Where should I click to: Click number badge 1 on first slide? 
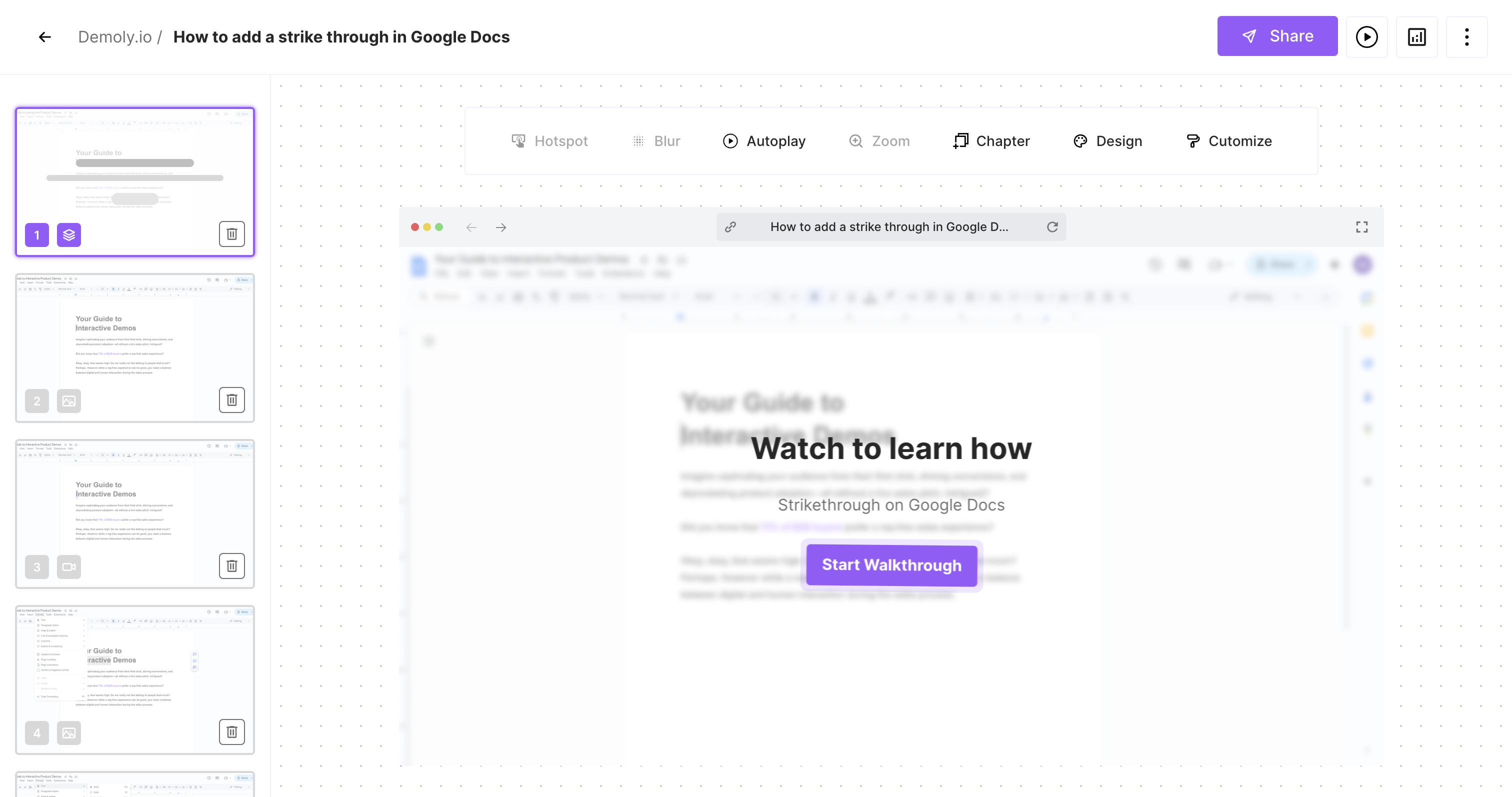[x=37, y=235]
